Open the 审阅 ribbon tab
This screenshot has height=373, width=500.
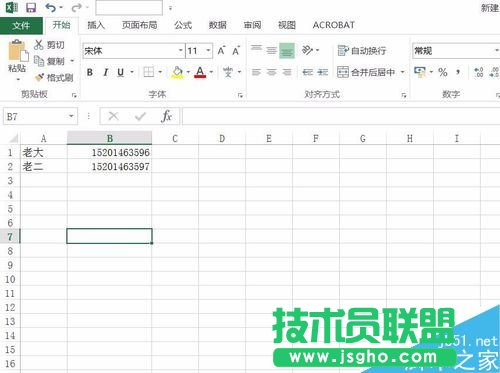tap(252, 25)
